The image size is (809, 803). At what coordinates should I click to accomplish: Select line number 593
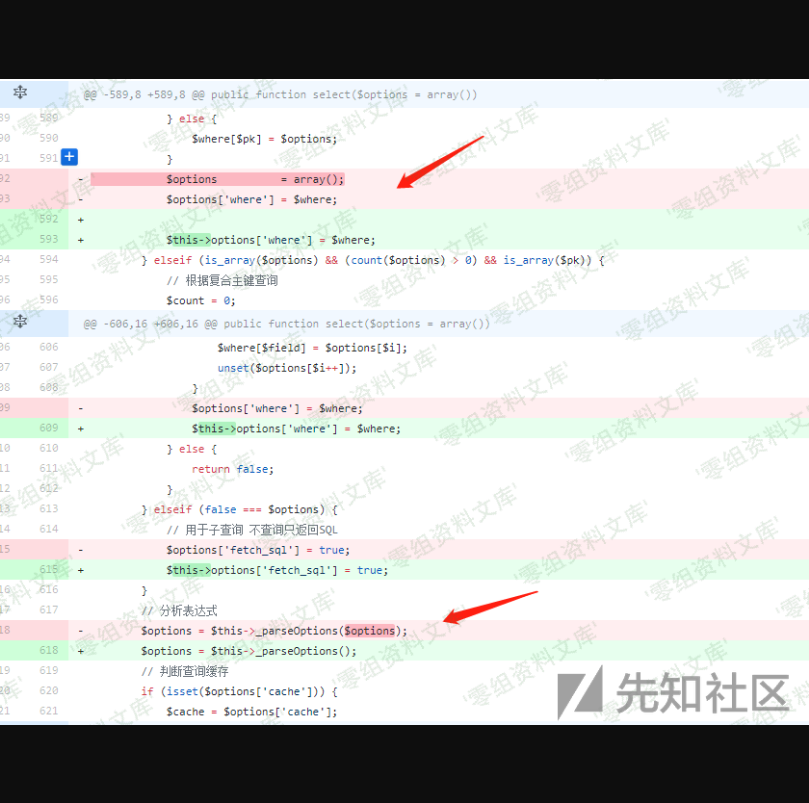point(48,240)
